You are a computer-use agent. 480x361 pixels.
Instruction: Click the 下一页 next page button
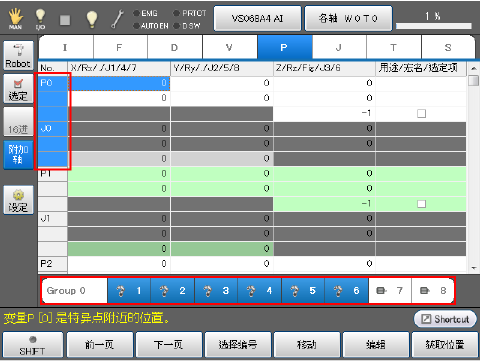point(168,344)
